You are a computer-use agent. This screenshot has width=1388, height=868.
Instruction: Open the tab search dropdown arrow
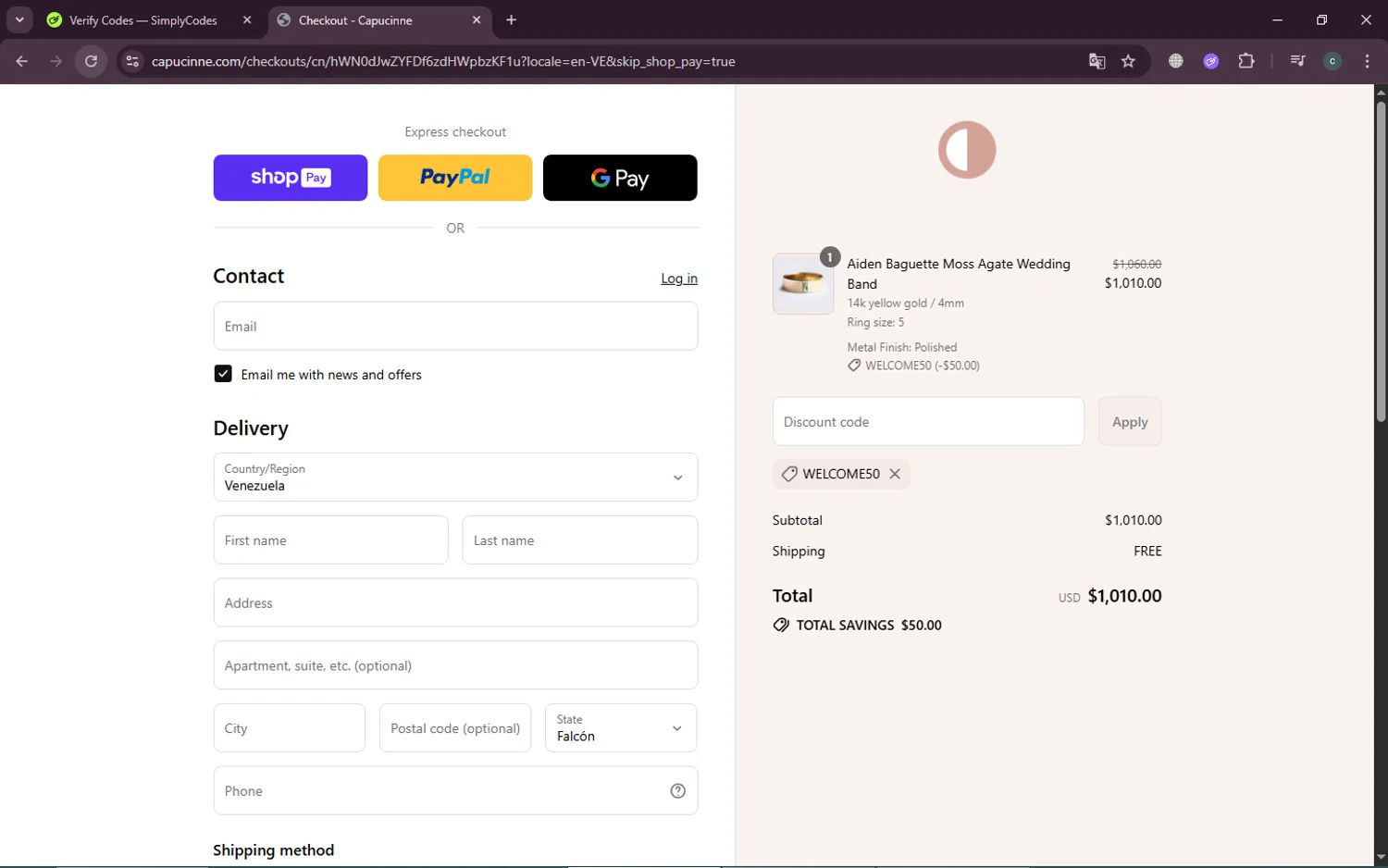pos(19,19)
